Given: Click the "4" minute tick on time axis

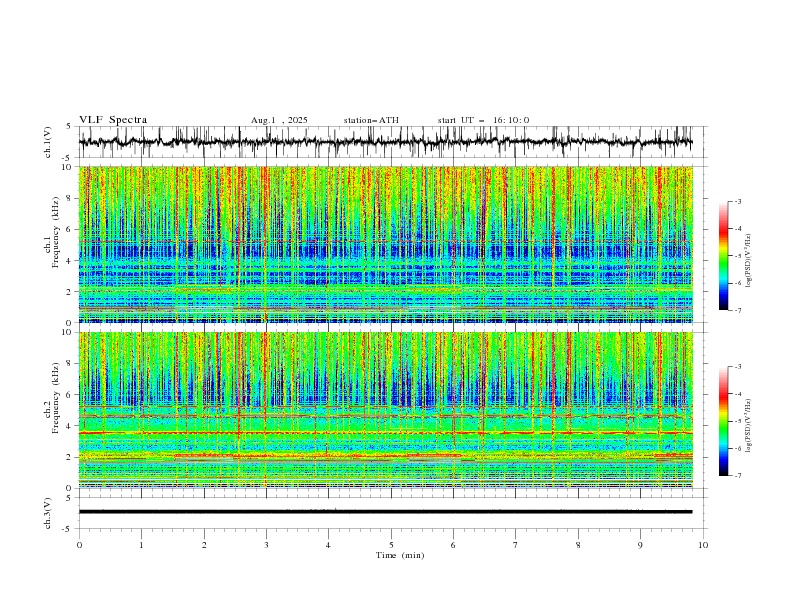Looking at the screenshot, I should [x=328, y=545].
